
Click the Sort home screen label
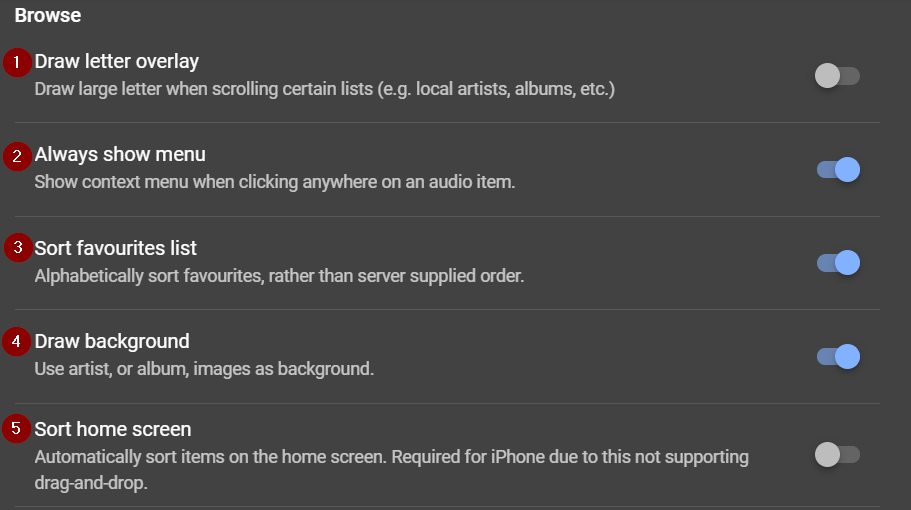point(113,429)
